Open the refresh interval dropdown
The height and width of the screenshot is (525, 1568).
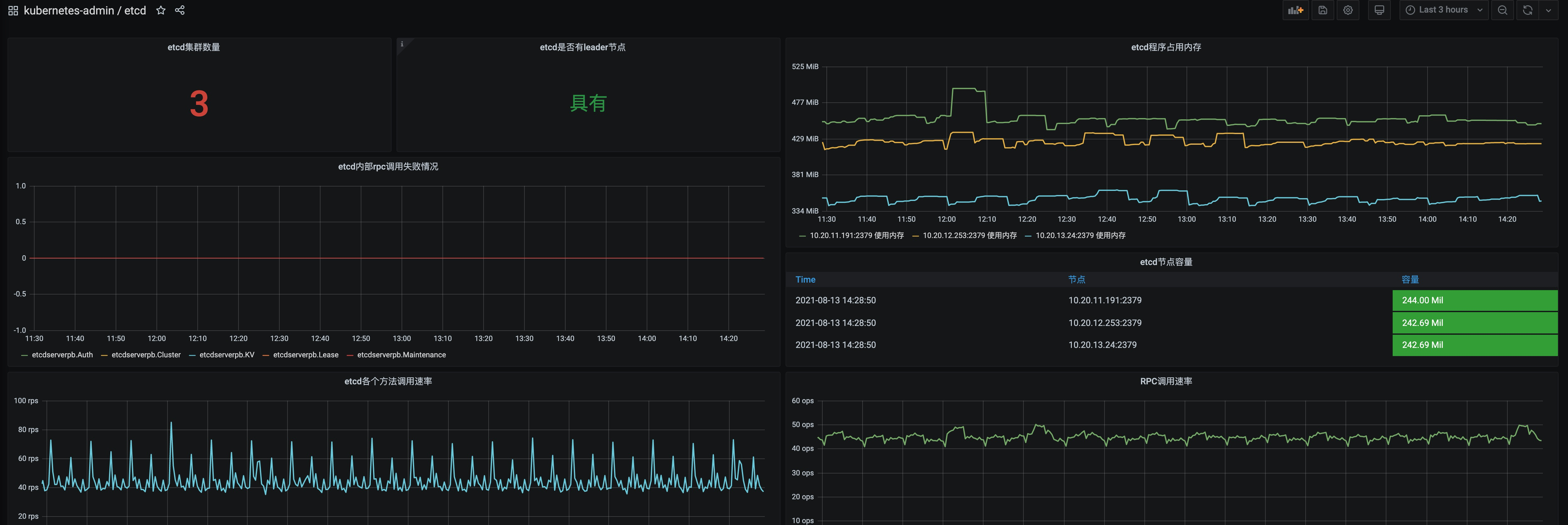[1549, 10]
